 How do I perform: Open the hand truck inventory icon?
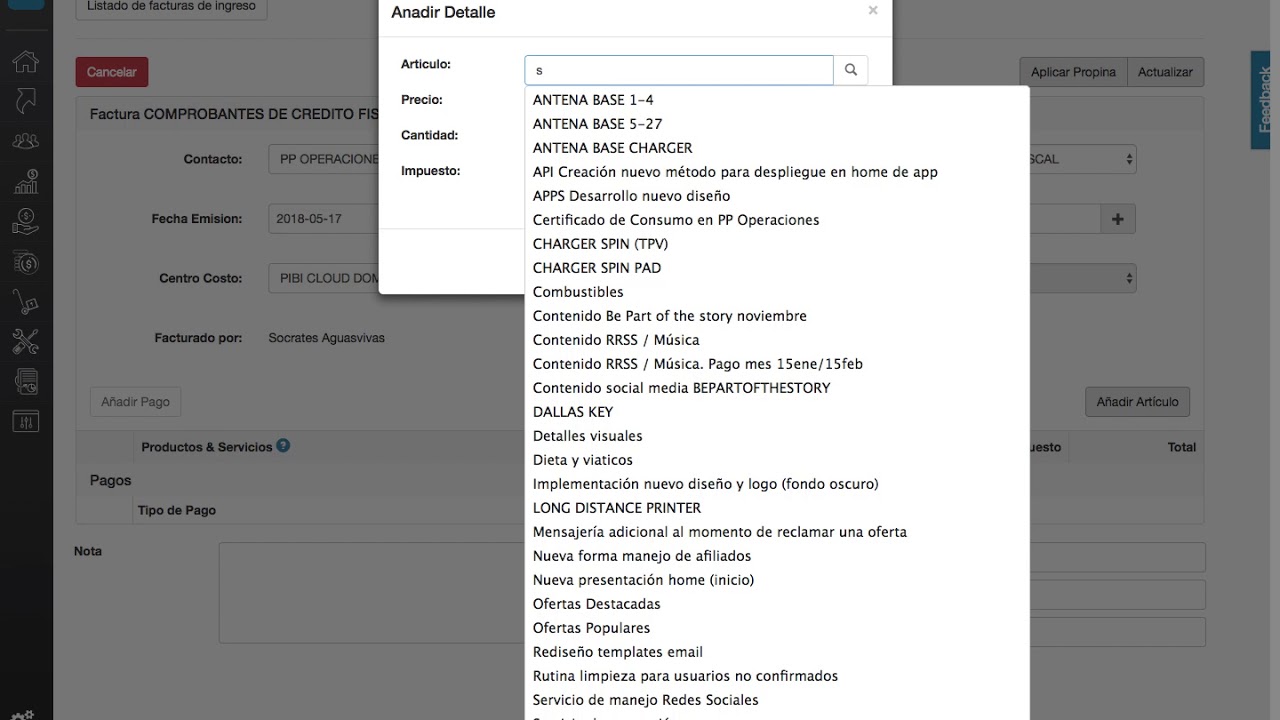[x=25, y=302]
